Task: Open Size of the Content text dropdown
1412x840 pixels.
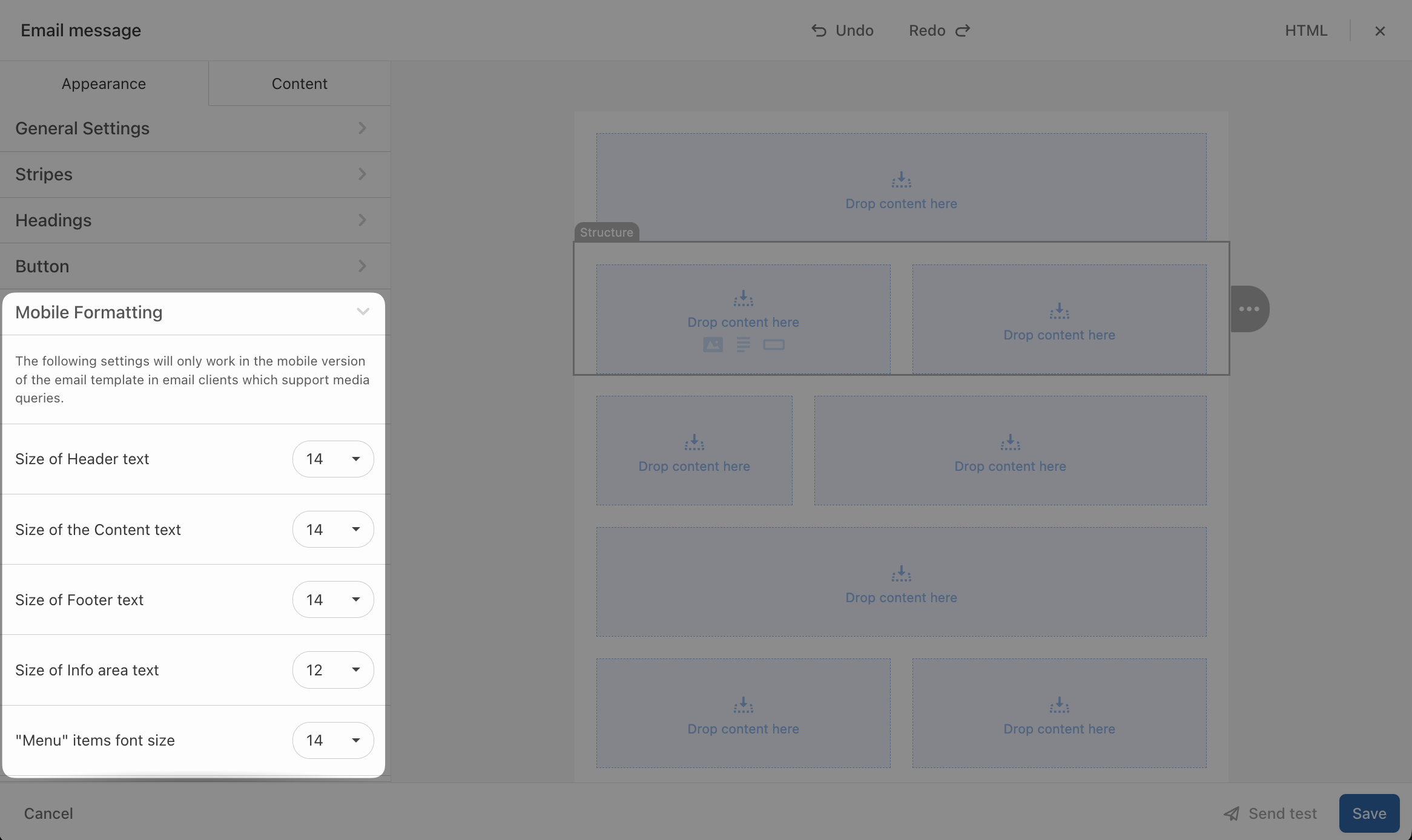Action: coord(333,530)
